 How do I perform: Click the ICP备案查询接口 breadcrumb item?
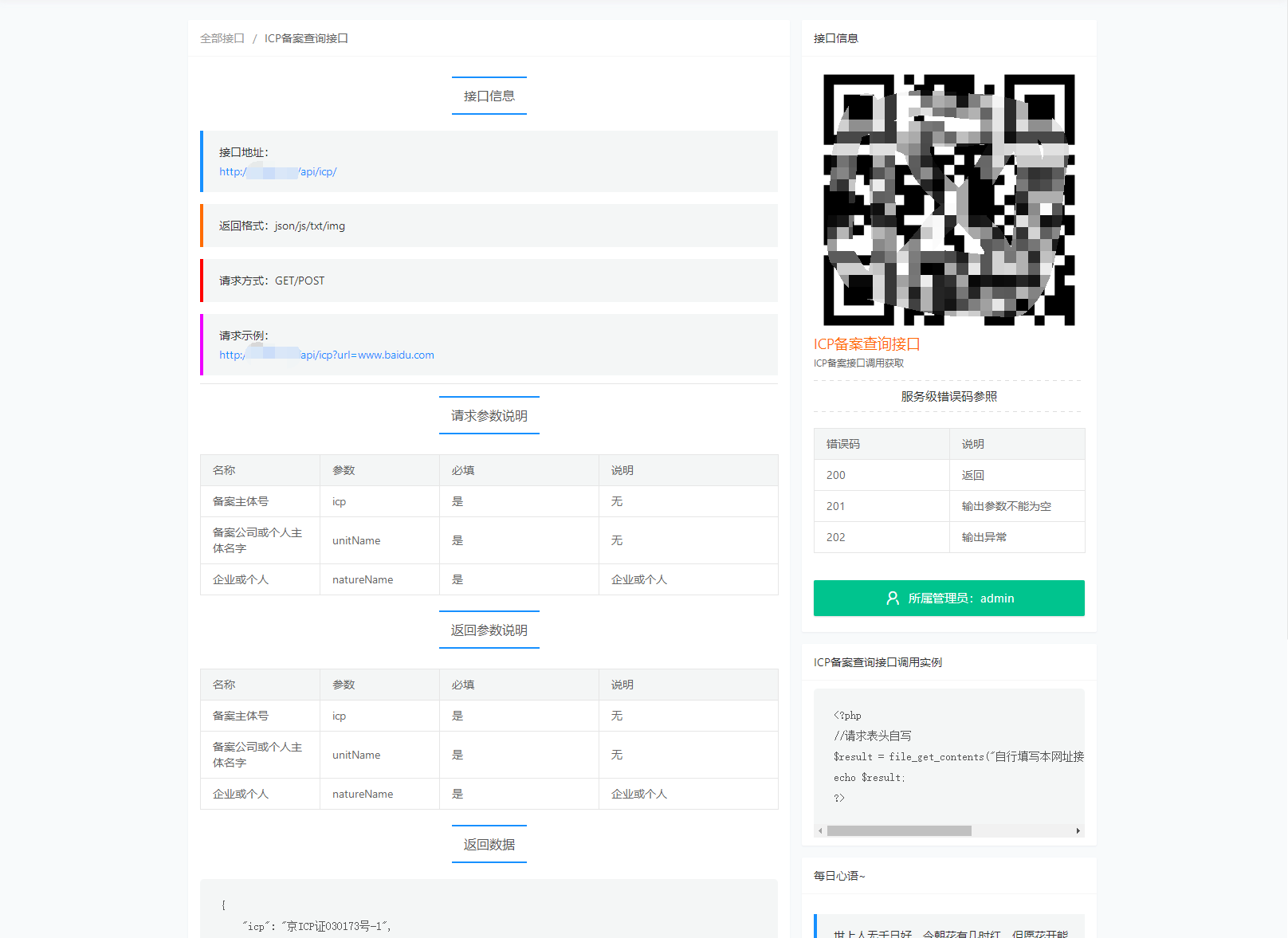coord(305,37)
